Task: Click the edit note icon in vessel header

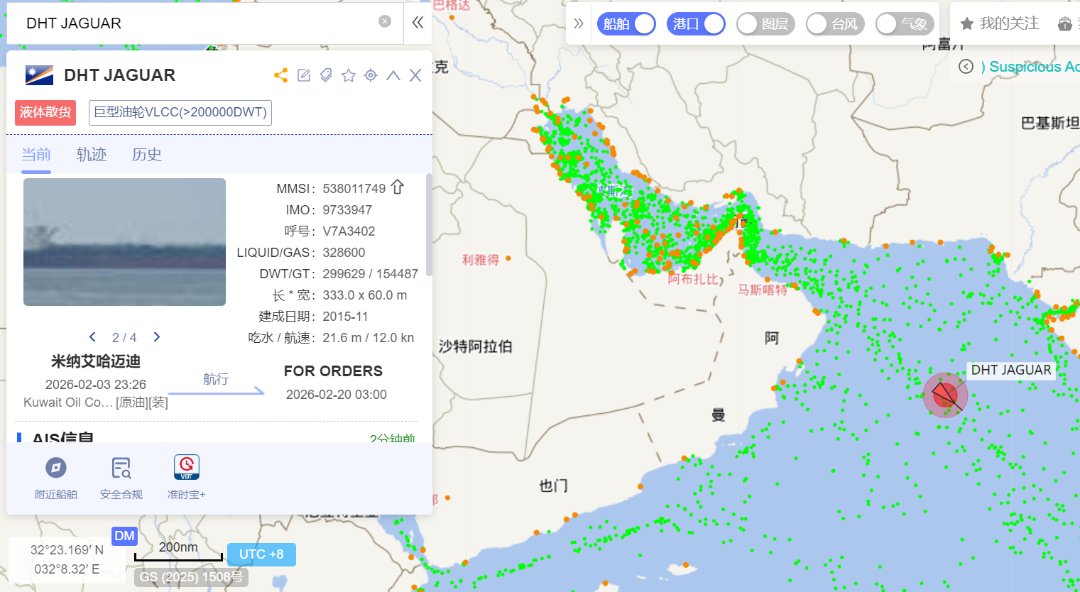Action: (304, 76)
